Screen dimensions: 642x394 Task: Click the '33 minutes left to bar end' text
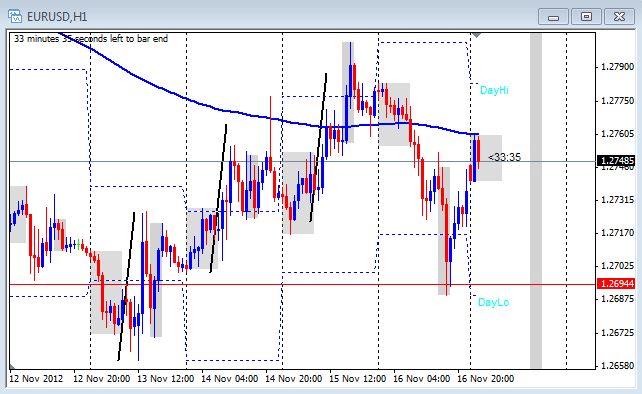point(91,39)
